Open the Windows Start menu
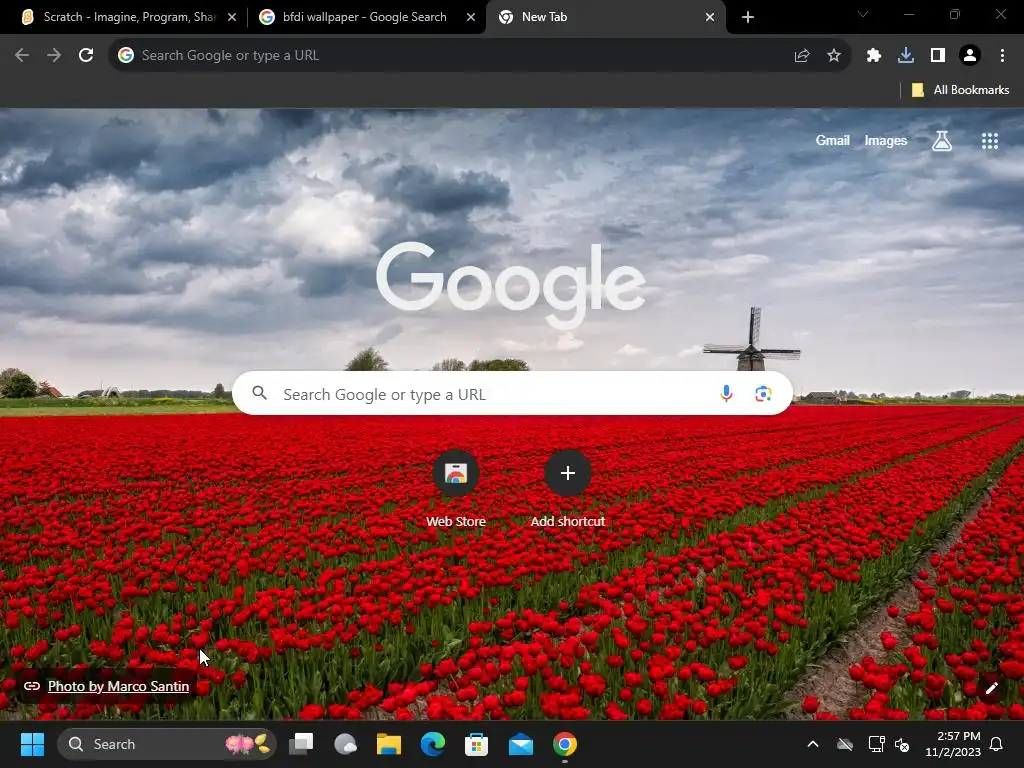The height and width of the screenshot is (768, 1024). coord(32,744)
